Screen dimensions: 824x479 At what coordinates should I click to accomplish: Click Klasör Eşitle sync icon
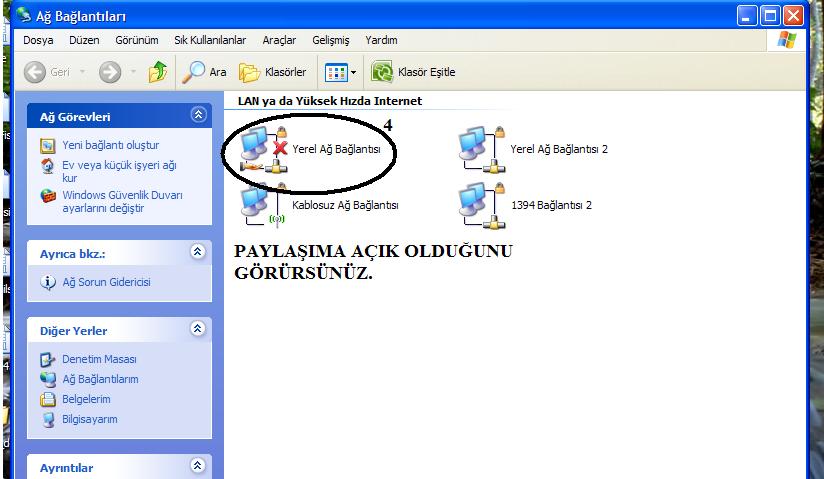pos(382,72)
